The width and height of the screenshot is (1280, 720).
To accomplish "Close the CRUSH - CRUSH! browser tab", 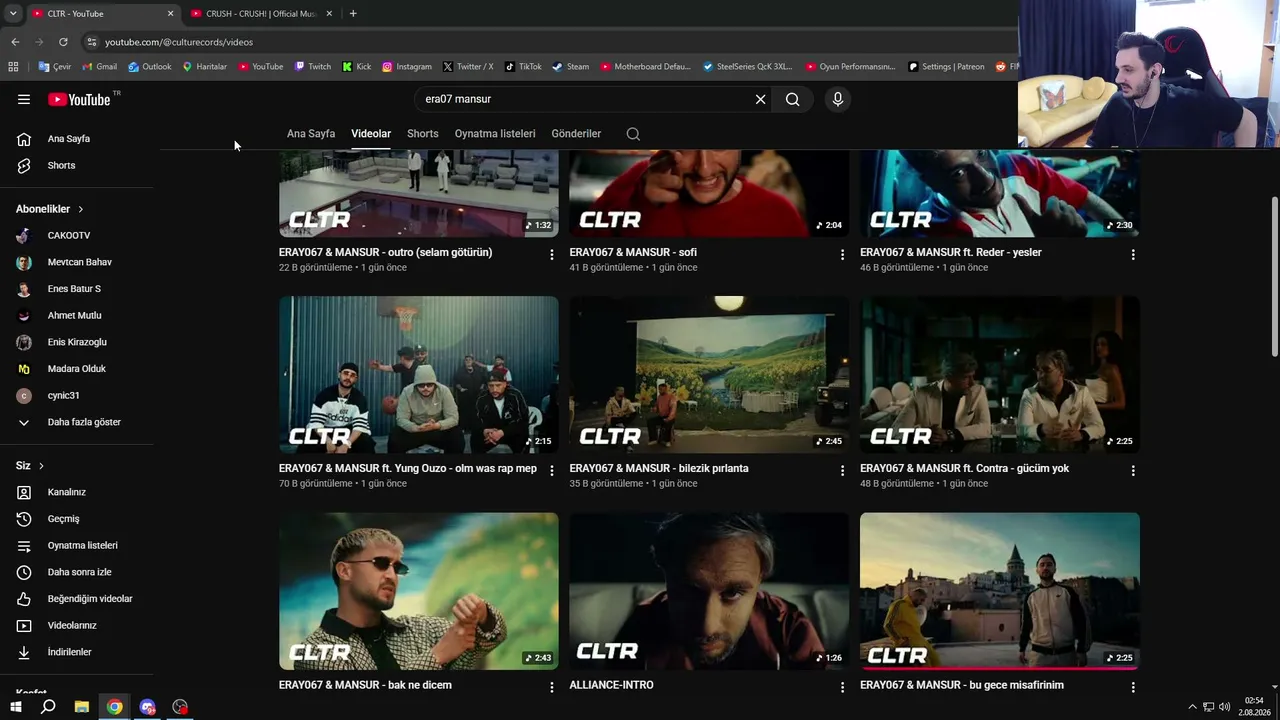I will 329,14.
